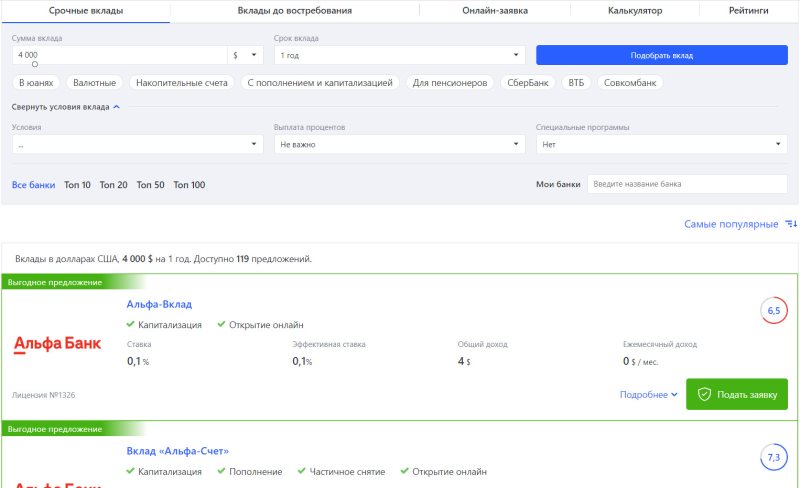The image size is (800, 488).
Task: Expand Подробнее for Альфа-Вклад
Action: [x=648, y=395]
